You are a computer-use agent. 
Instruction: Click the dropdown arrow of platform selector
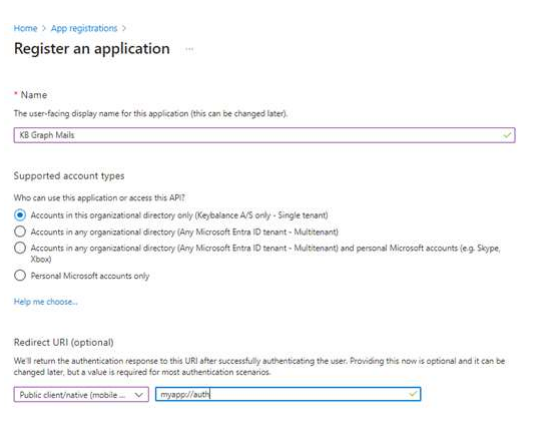[x=139, y=394]
